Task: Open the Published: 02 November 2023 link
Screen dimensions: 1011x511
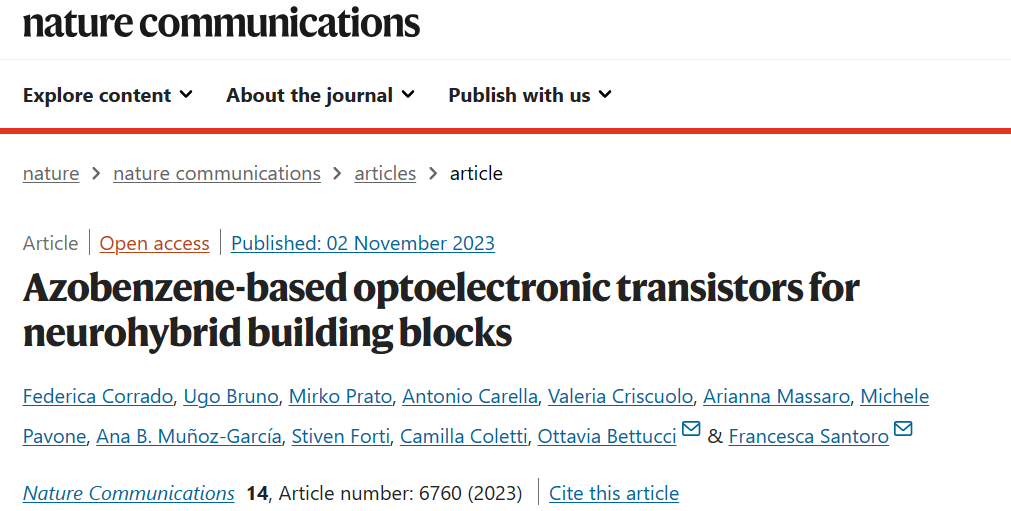Action: point(363,243)
